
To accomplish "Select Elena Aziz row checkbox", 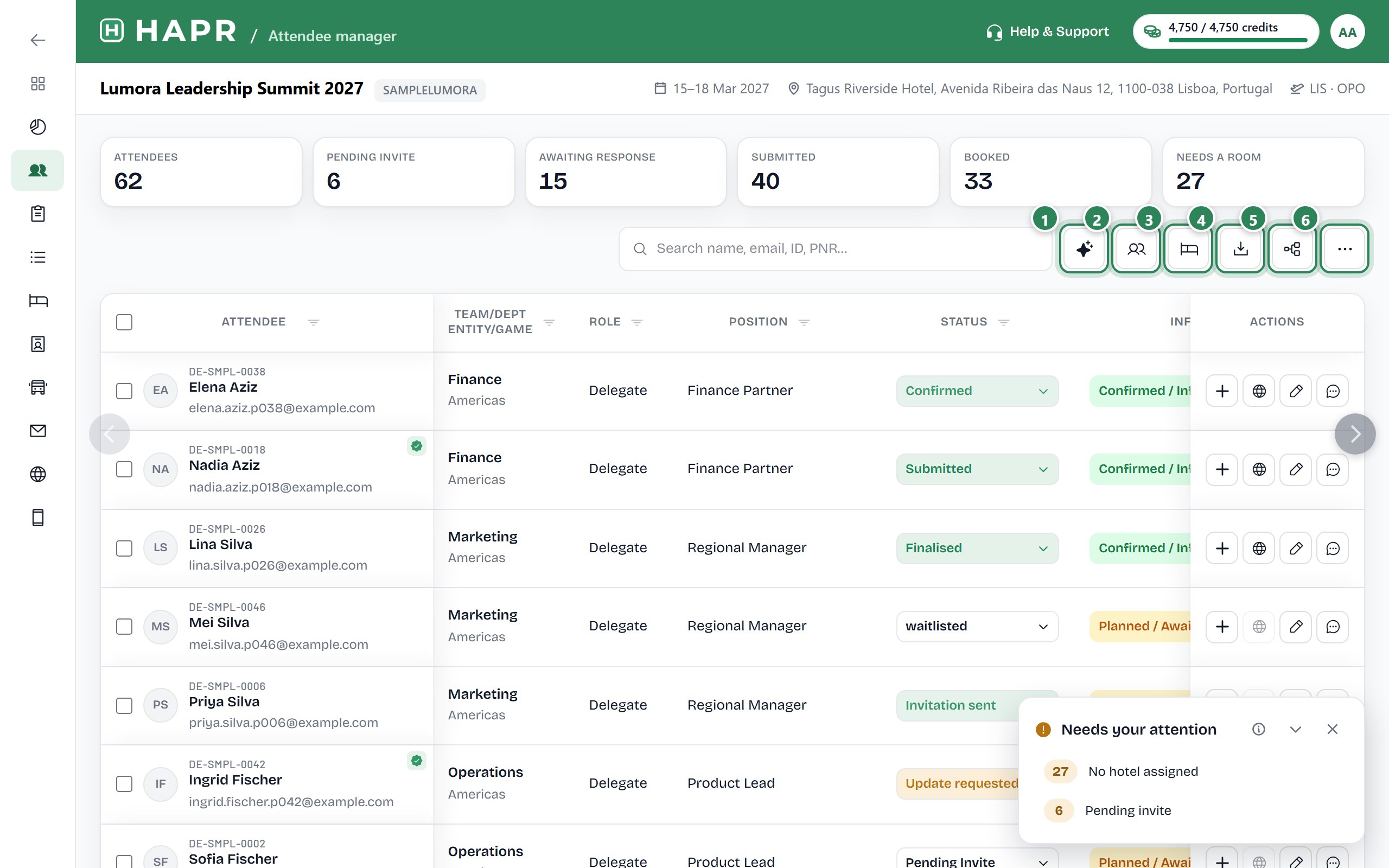I will pyautogui.click(x=124, y=391).
